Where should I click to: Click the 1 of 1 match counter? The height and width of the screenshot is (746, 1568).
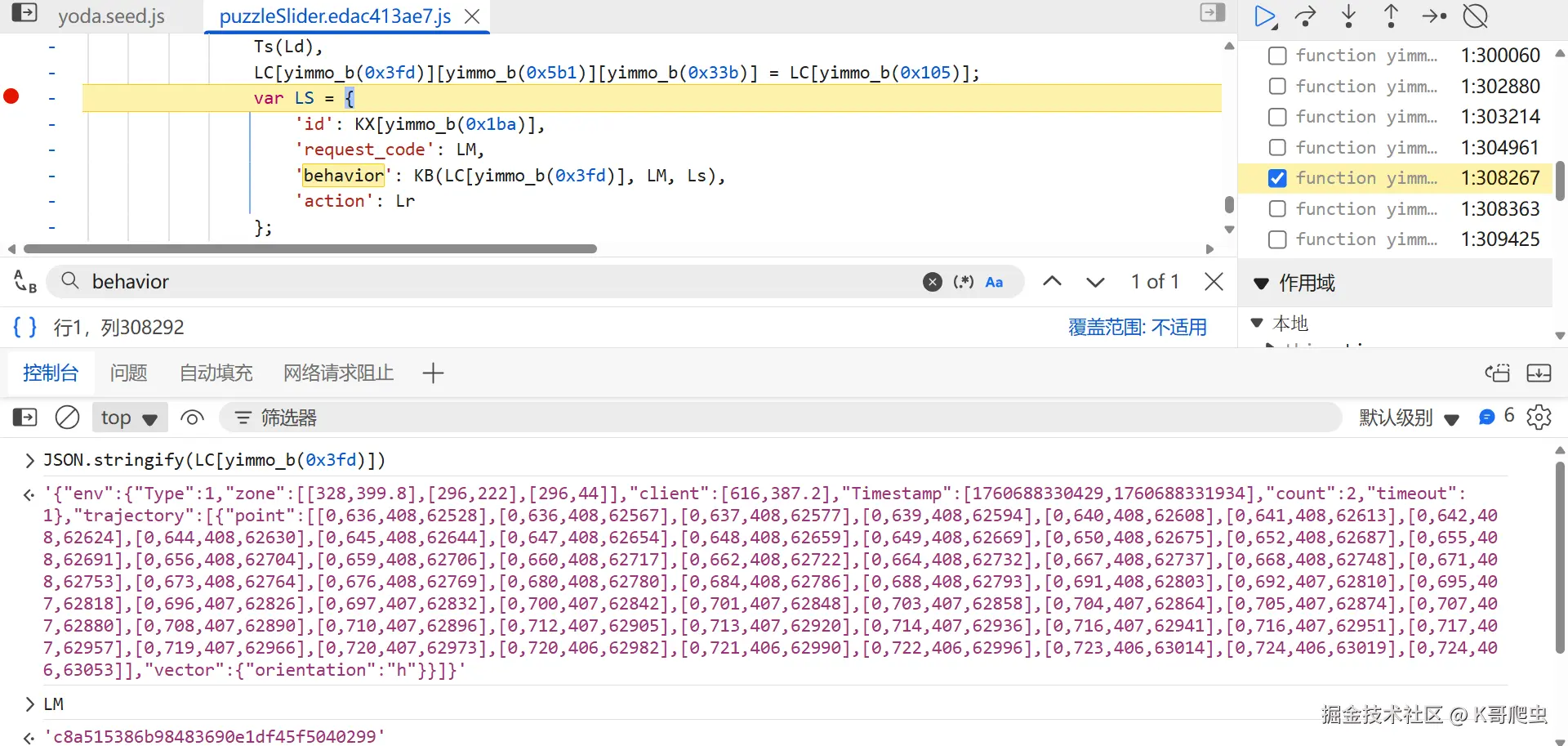[1155, 282]
